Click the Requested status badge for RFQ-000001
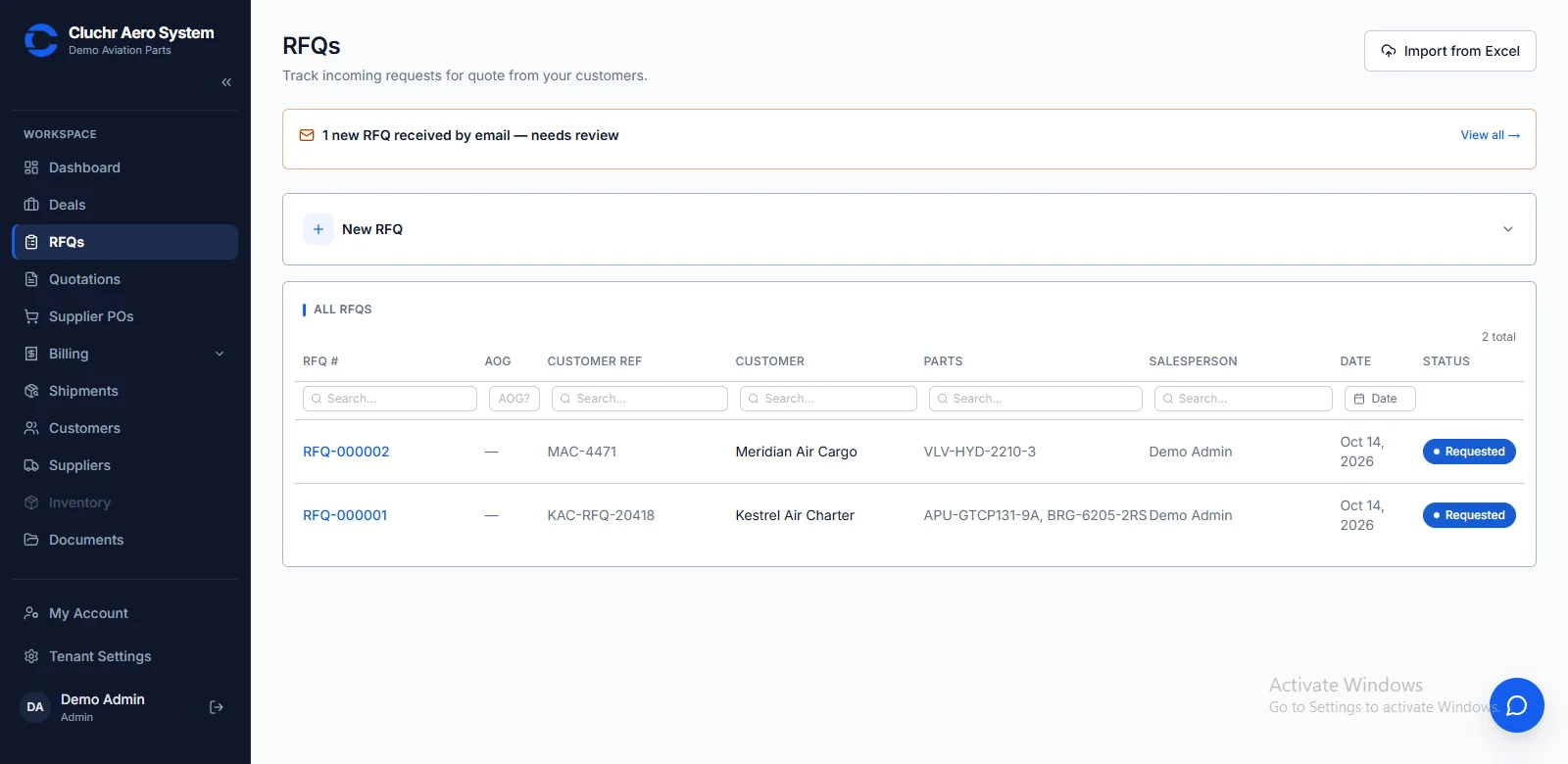This screenshot has height=764, width=1568. (1469, 515)
